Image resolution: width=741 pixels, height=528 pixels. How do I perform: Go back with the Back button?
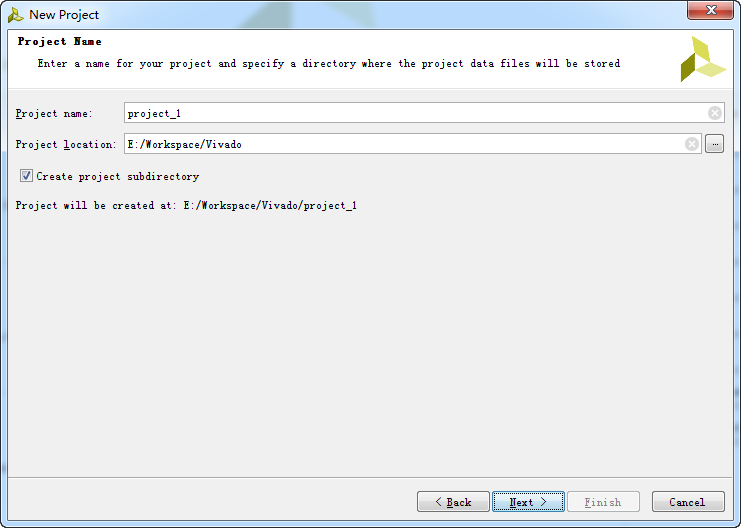[x=453, y=502]
